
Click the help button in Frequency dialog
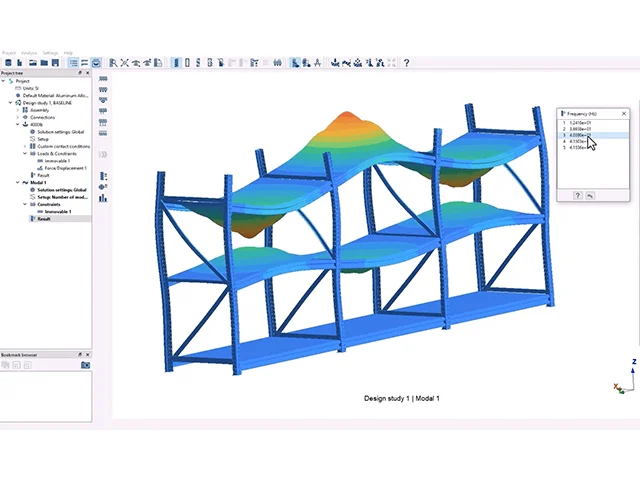[x=578, y=196]
